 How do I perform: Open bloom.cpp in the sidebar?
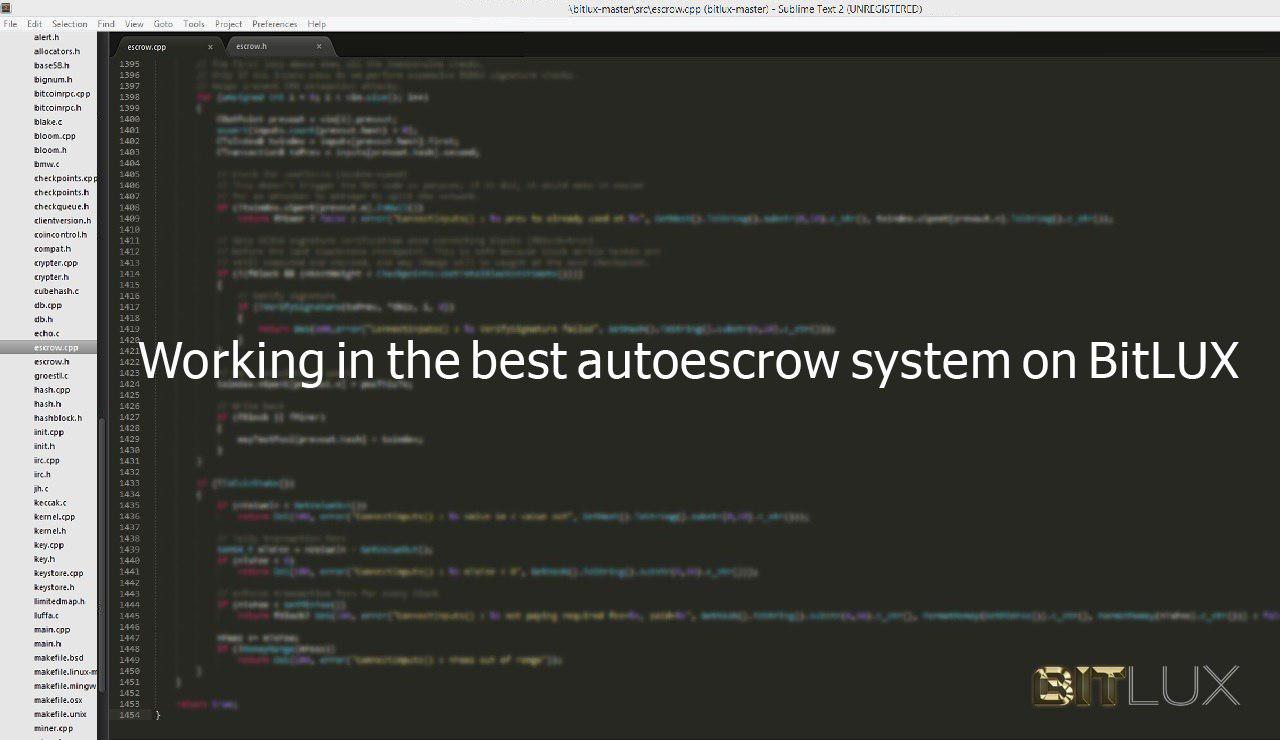55,136
